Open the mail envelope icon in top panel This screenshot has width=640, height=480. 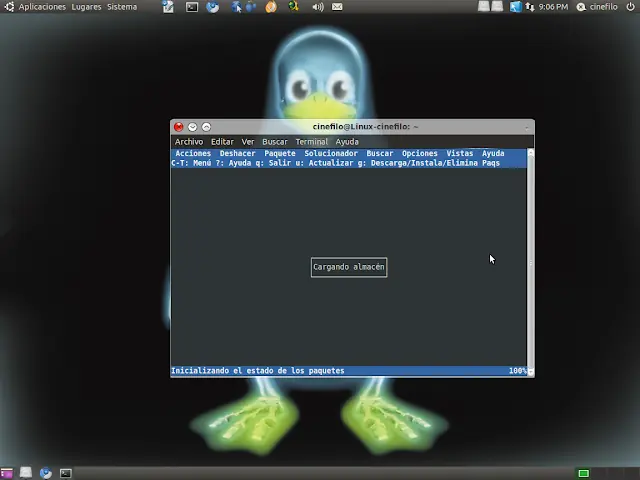click(x=337, y=7)
